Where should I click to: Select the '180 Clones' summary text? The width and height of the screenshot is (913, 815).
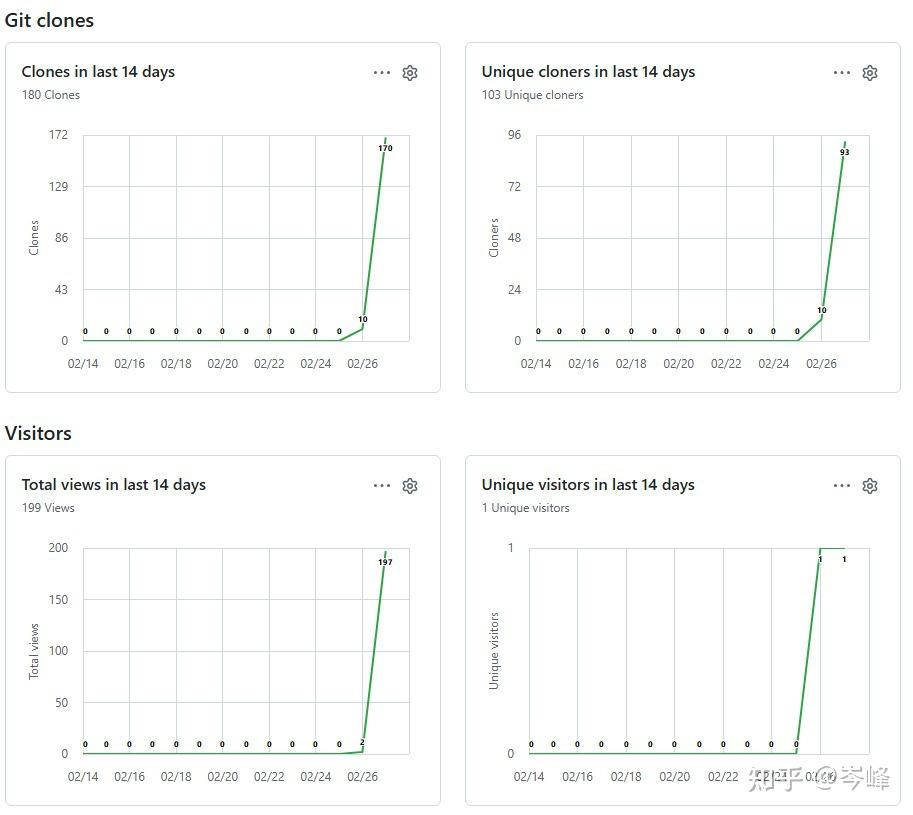(x=51, y=95)
